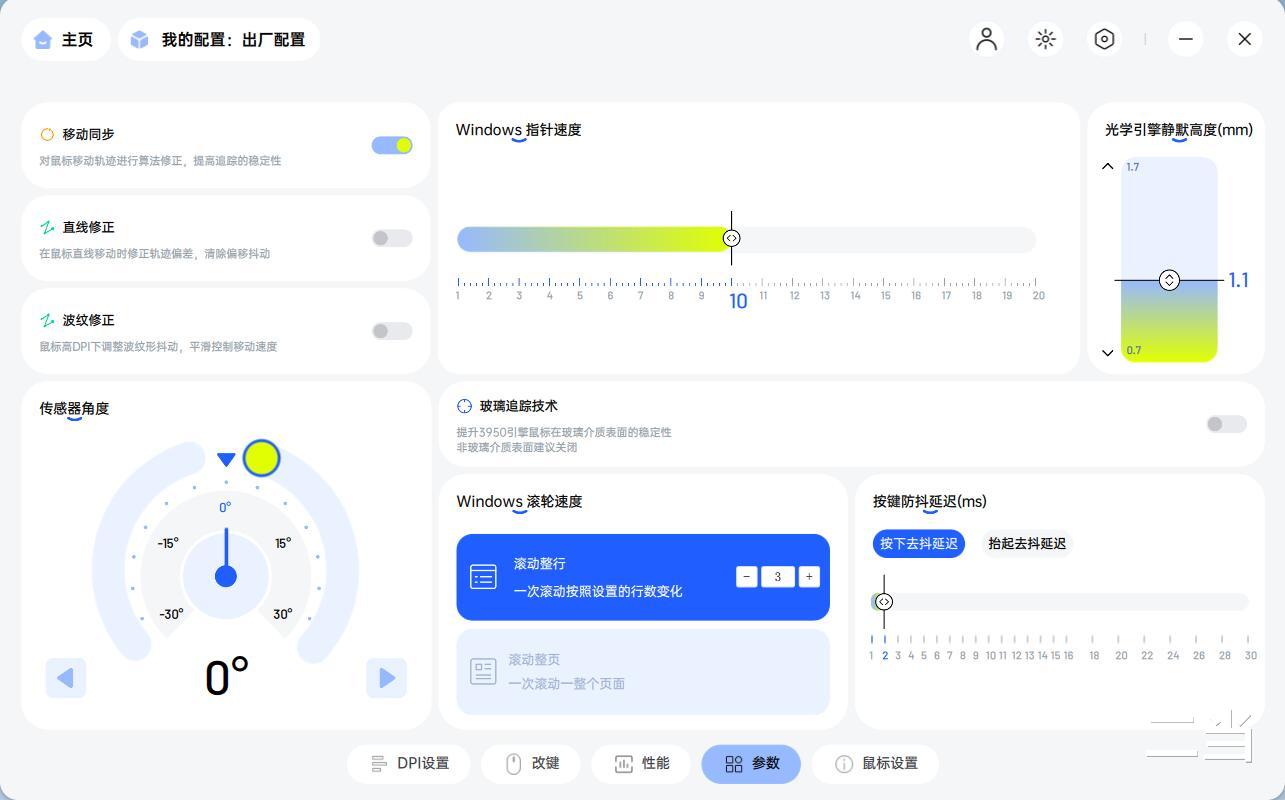Select 抬起去抖延迟 tab
The image size is (1285, 800).
click(x=1026, y=544)
